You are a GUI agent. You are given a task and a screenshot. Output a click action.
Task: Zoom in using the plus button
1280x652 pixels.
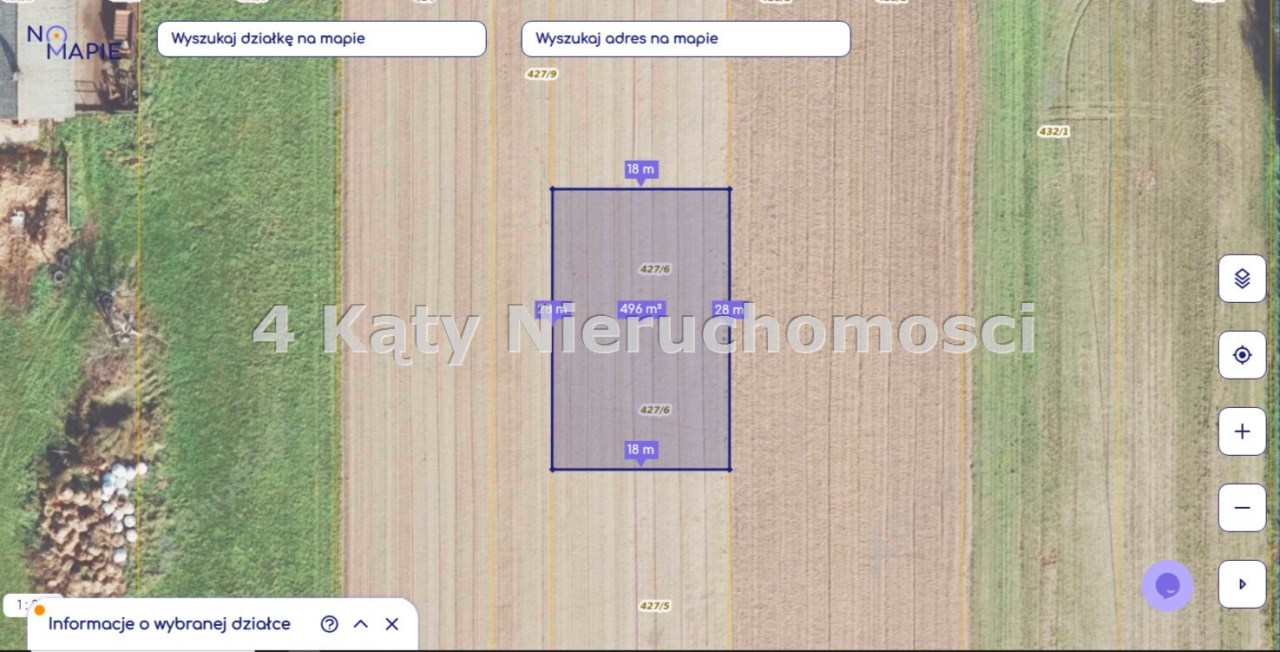tap(1242, 432)
